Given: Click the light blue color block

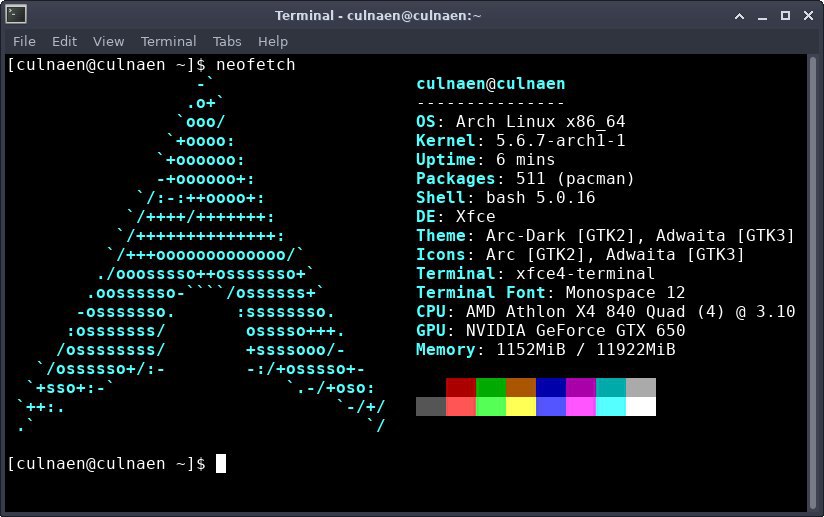Looking at the screenshot, I should (551, 406).
